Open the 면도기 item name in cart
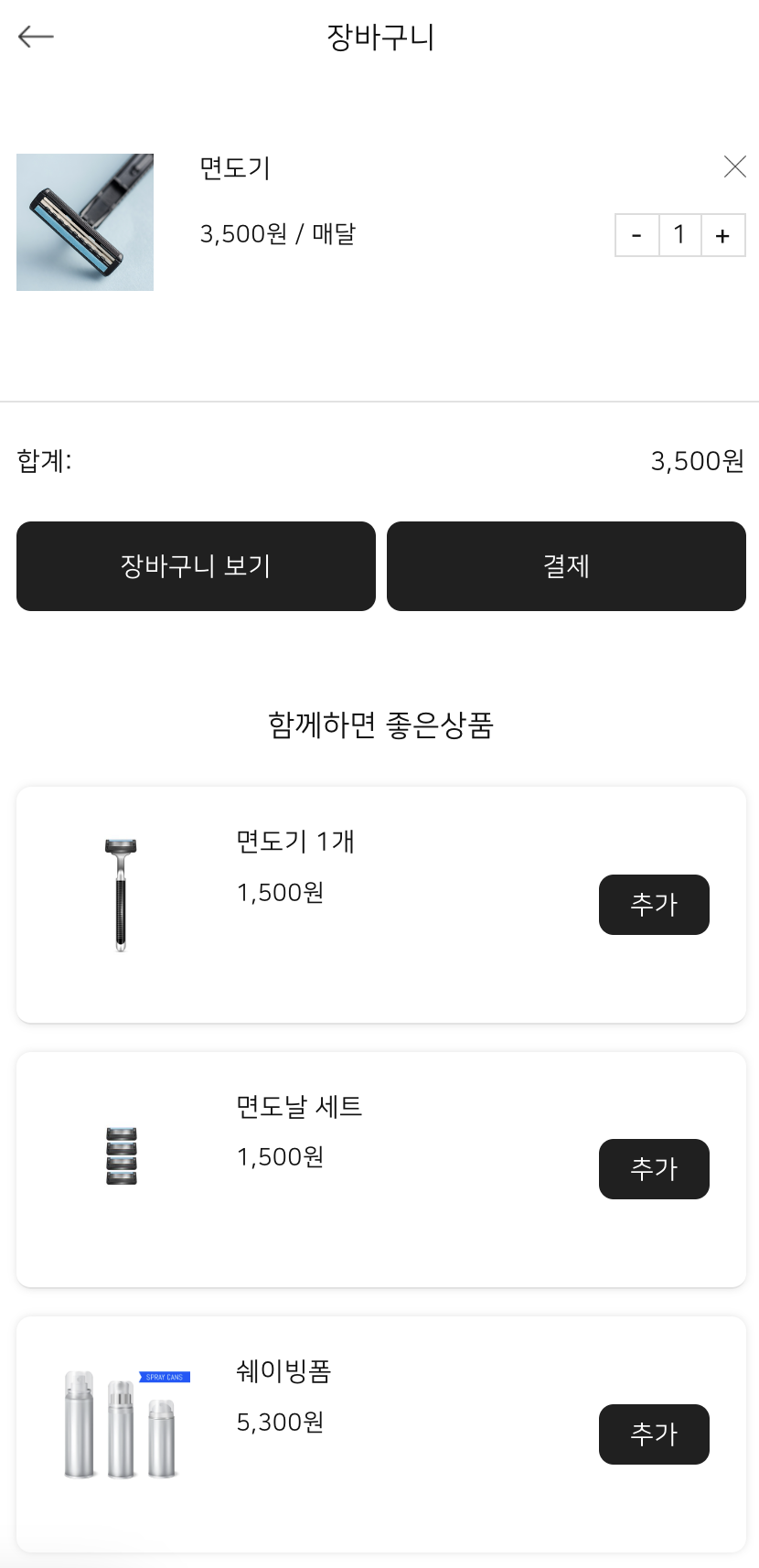Image resolution: width=759 pixels, height=1568 pixels. click(235, 168)
